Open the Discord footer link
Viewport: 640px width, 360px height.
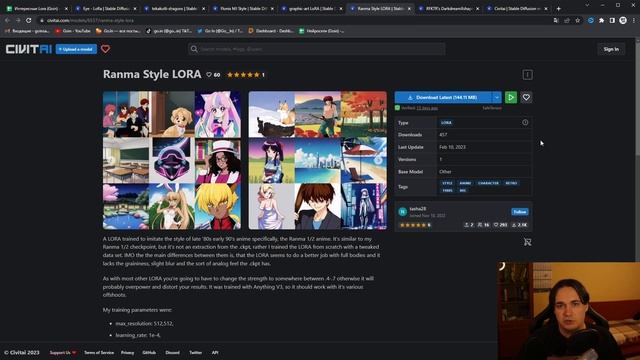pyautogui.click(x=172, y=352)
